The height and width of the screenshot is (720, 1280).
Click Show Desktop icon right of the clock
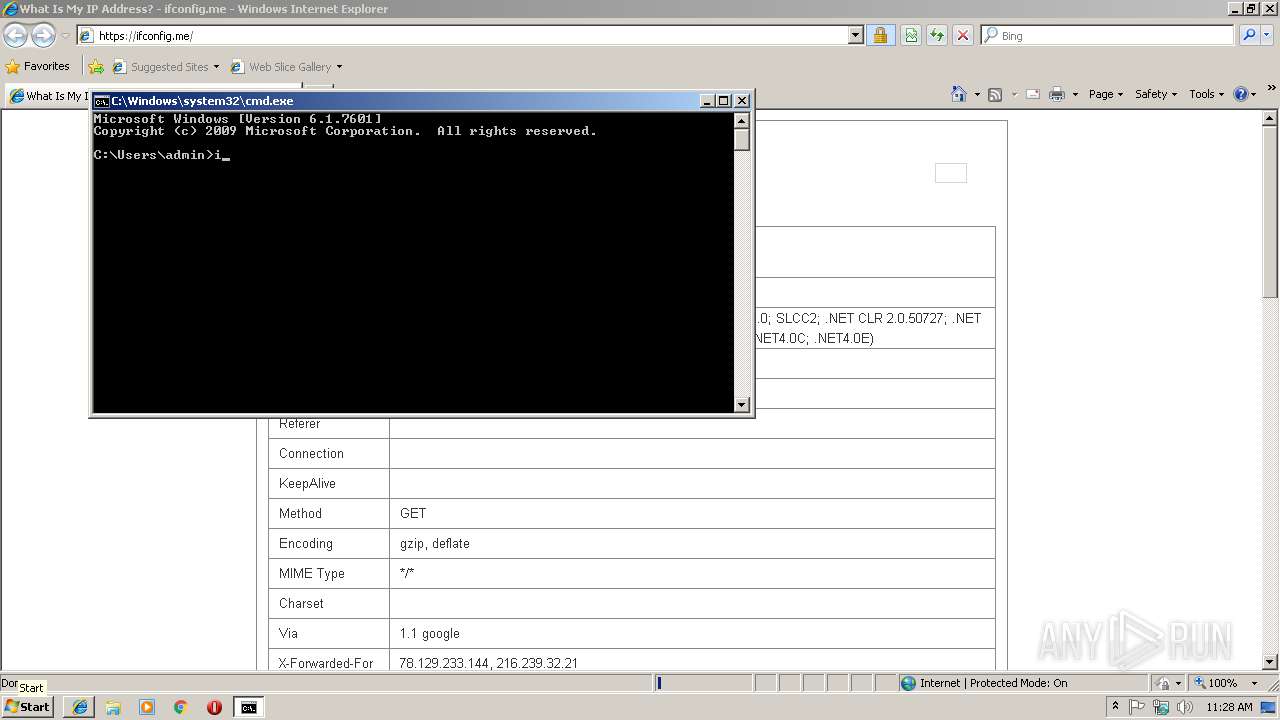[x=1270, y=707]
